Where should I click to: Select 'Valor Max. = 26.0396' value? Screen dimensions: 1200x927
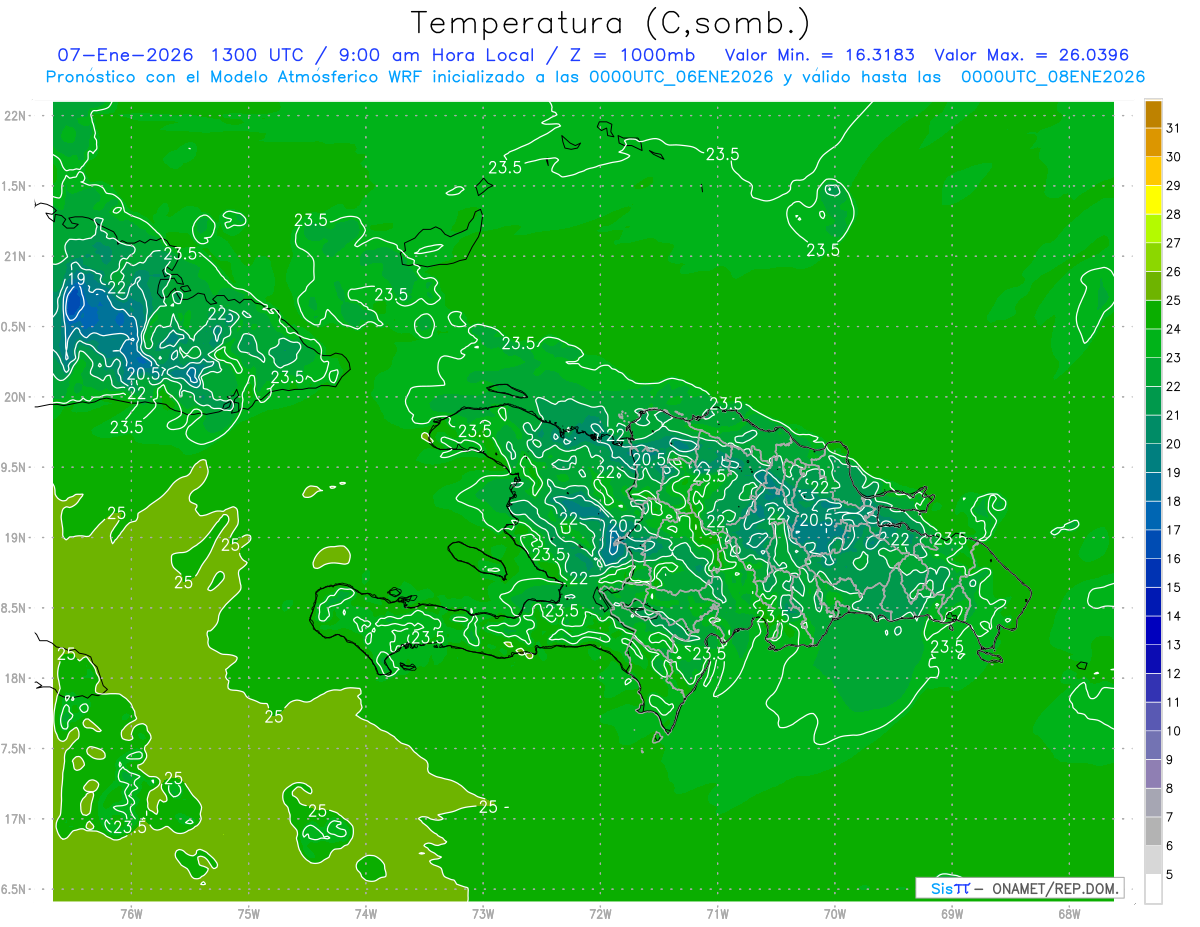[1031, 54]
